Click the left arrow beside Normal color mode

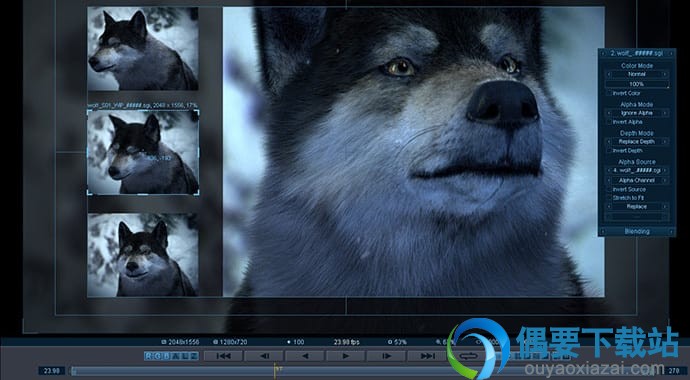[609, 74]
